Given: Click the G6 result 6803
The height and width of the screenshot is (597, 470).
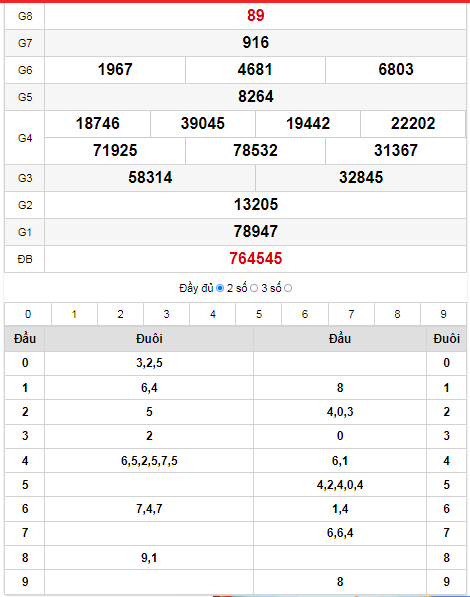Looking at the screenshot, I should [x=396, y=70].
